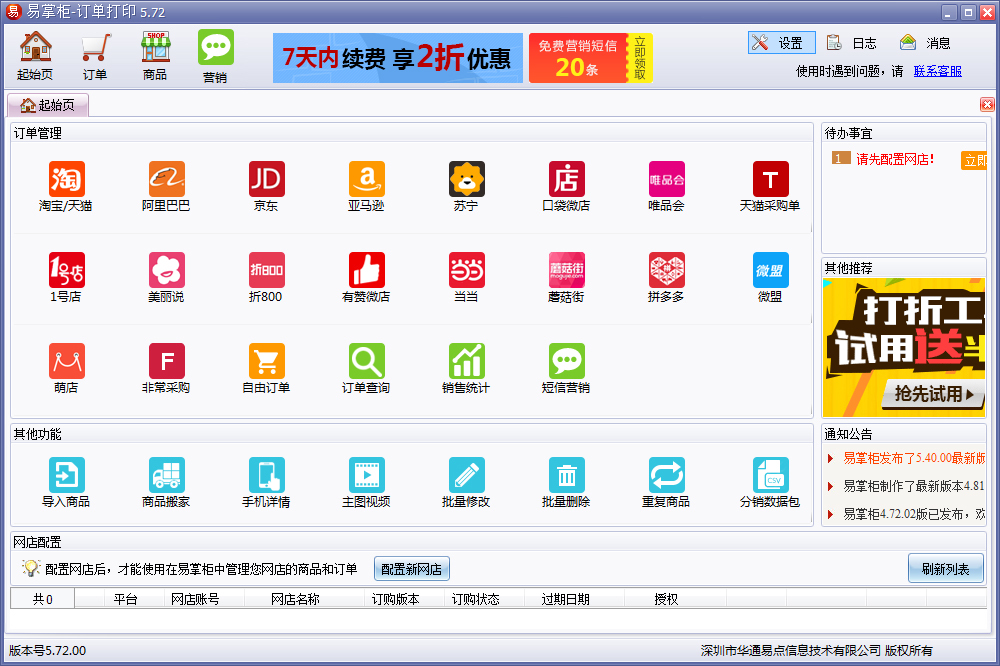1000x666 pixels.
Task: Select the 拼多多 icon
Action: pyautogui.click(x=666, y=277)
